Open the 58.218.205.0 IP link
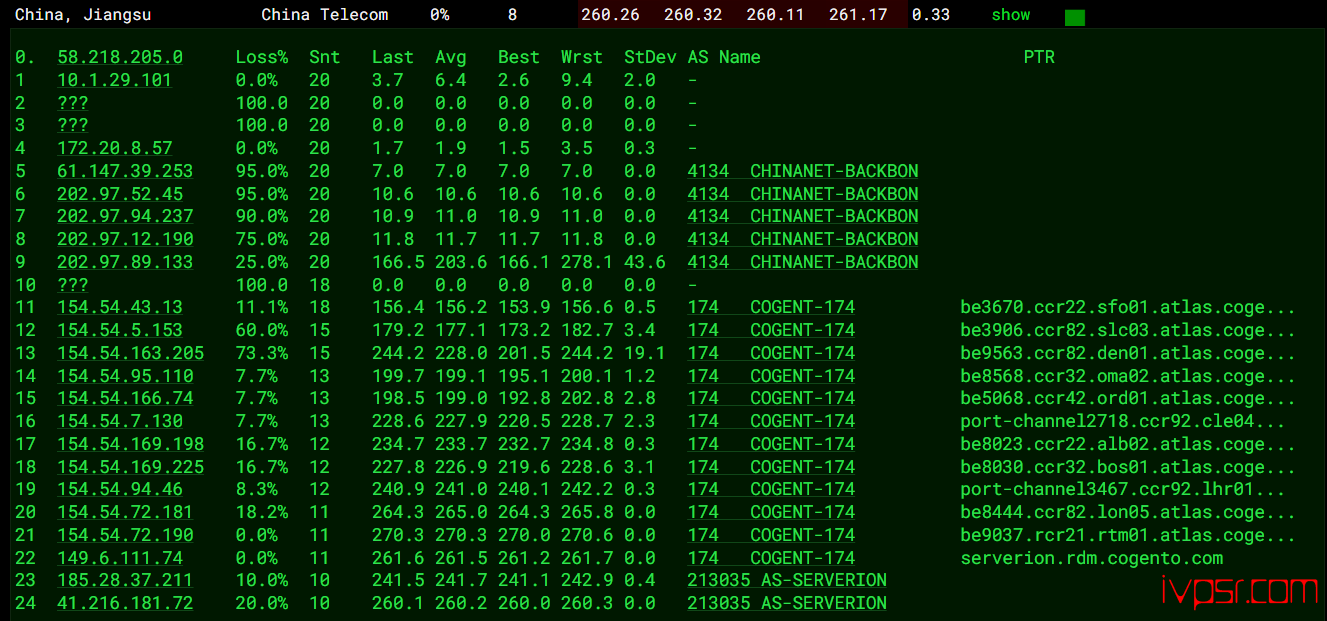1327x621 pixels. click(120, 57)
